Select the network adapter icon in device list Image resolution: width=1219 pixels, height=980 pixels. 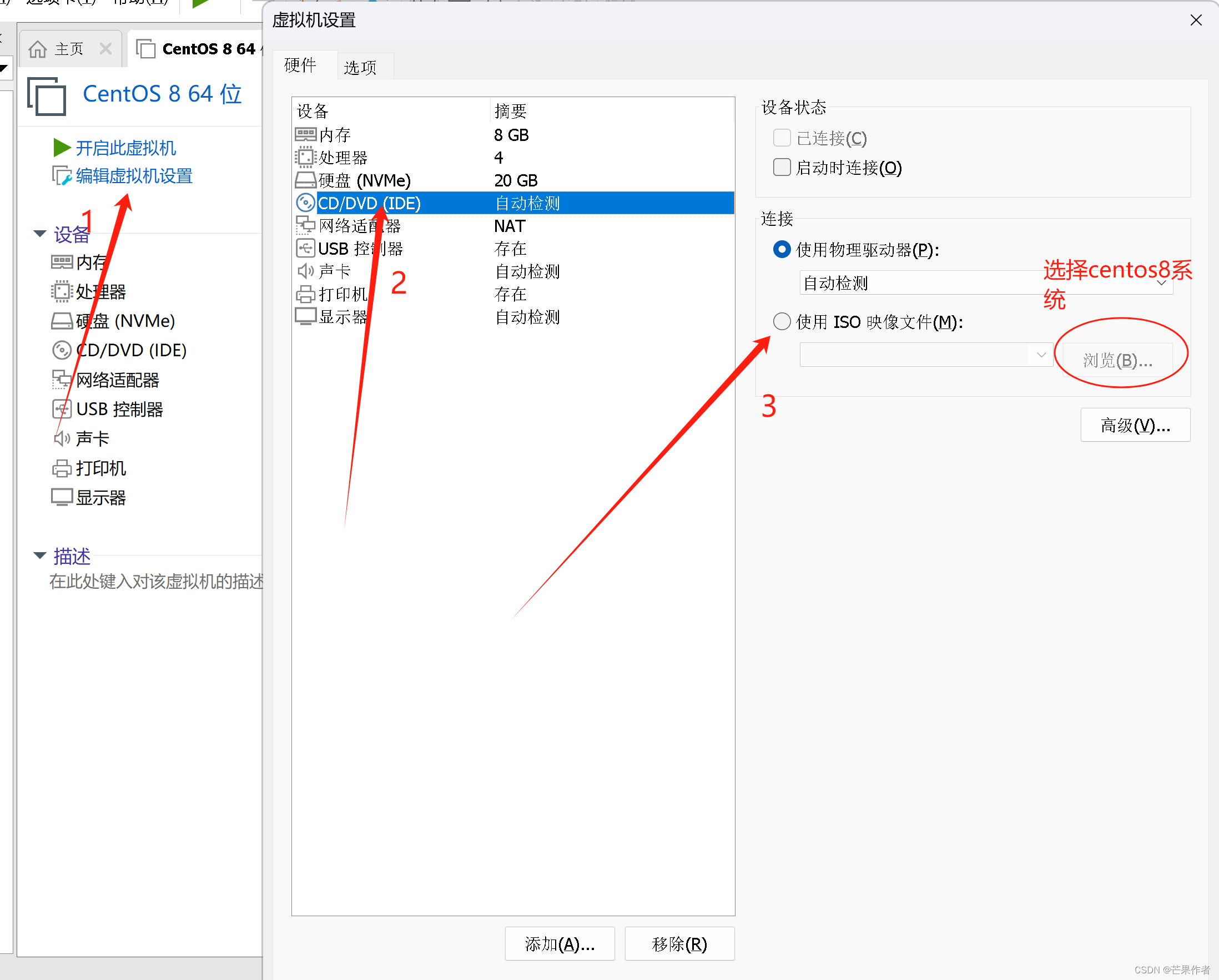305,225
